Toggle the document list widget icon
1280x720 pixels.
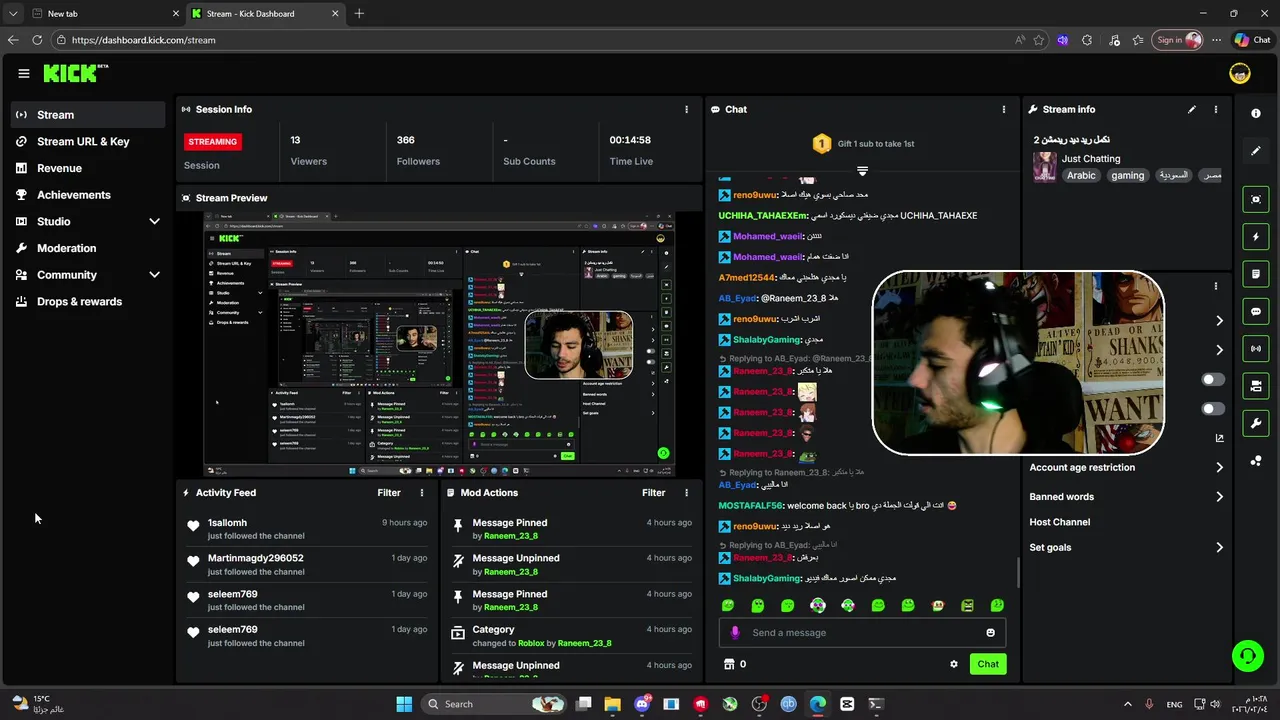coord(1256,274)
